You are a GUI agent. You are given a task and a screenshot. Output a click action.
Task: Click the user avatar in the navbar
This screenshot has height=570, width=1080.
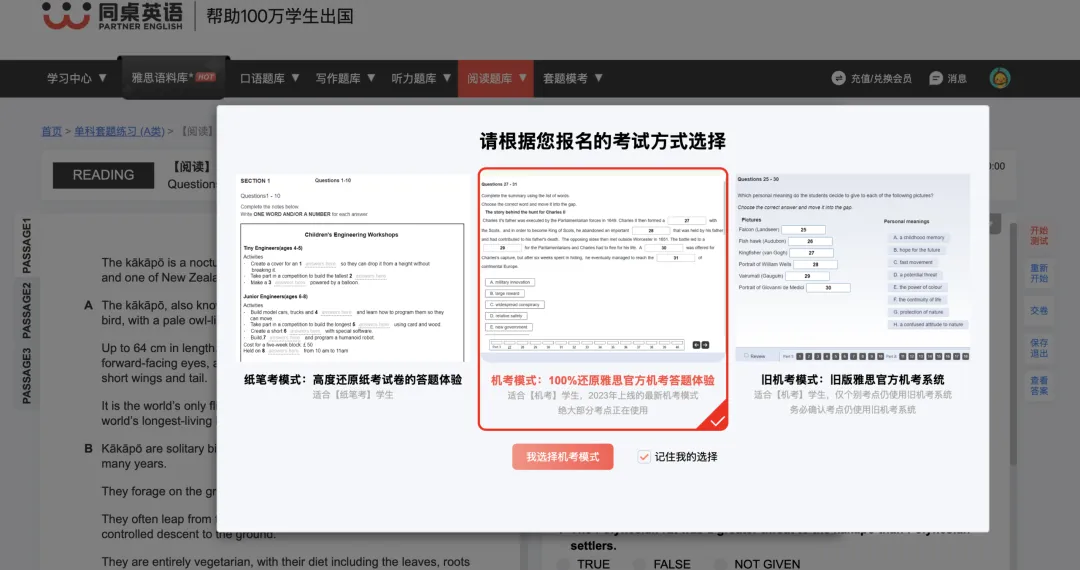[x=999, y=78]
